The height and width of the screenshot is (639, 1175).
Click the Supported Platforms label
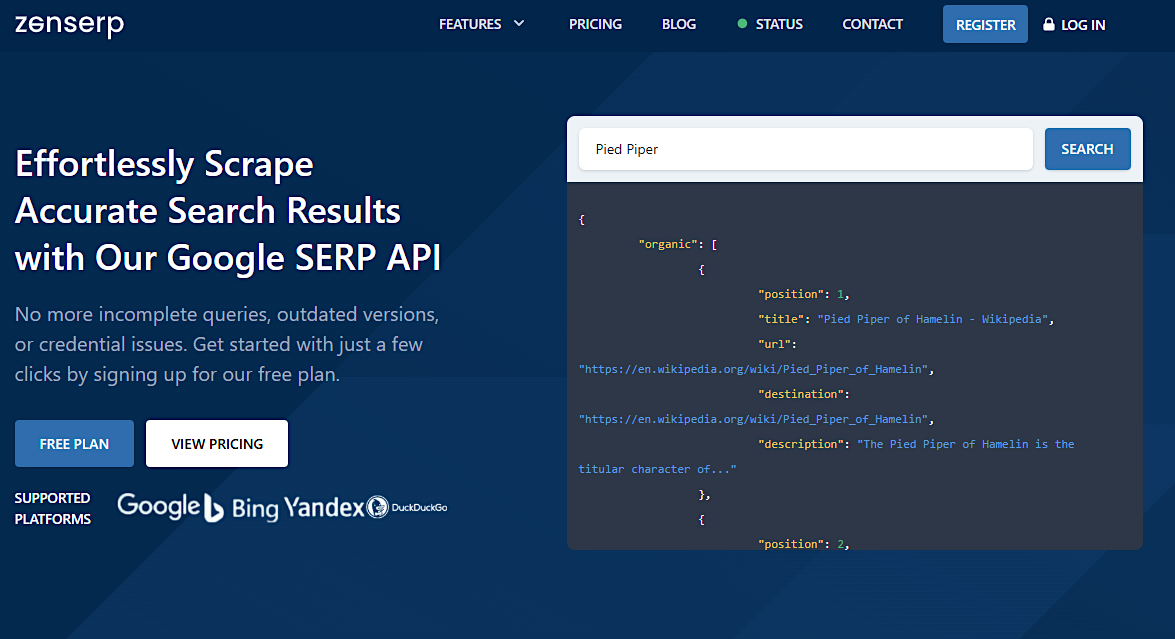pyautogui.click(x=52, y=509)
